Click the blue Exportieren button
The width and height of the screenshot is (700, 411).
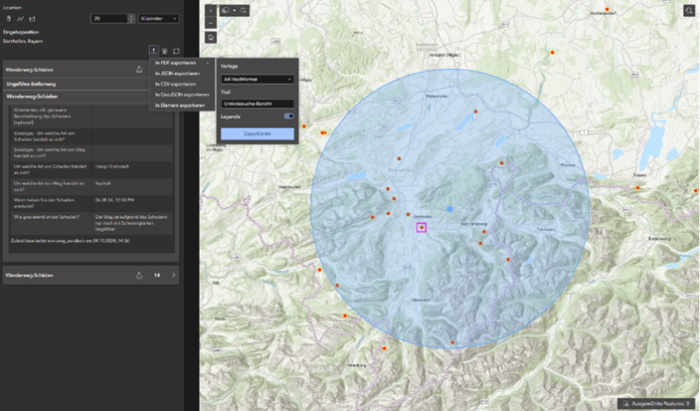click(x=257, y=133)
